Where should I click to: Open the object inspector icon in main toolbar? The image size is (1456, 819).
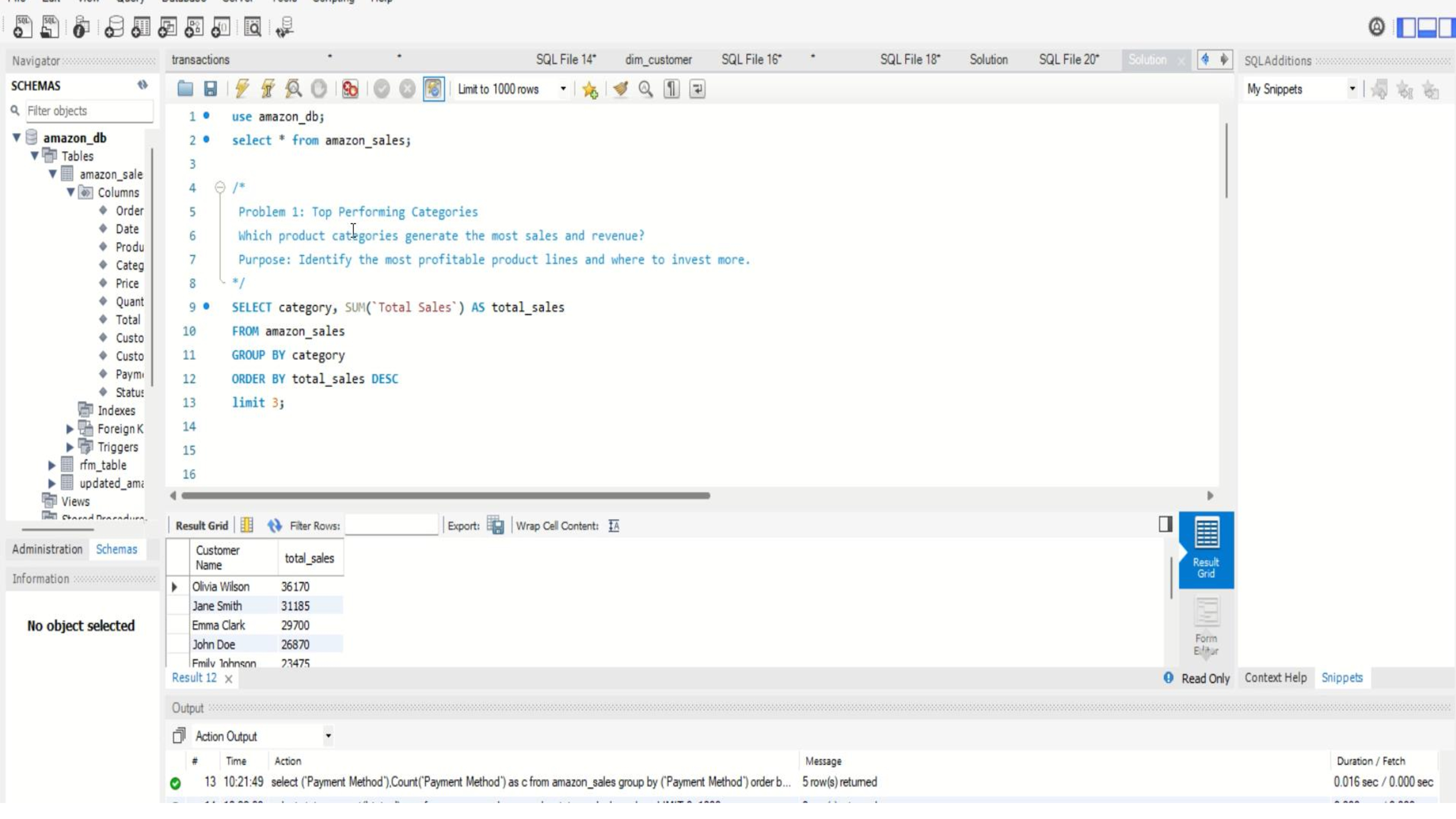pyautogui.click(x=82, y=27)
